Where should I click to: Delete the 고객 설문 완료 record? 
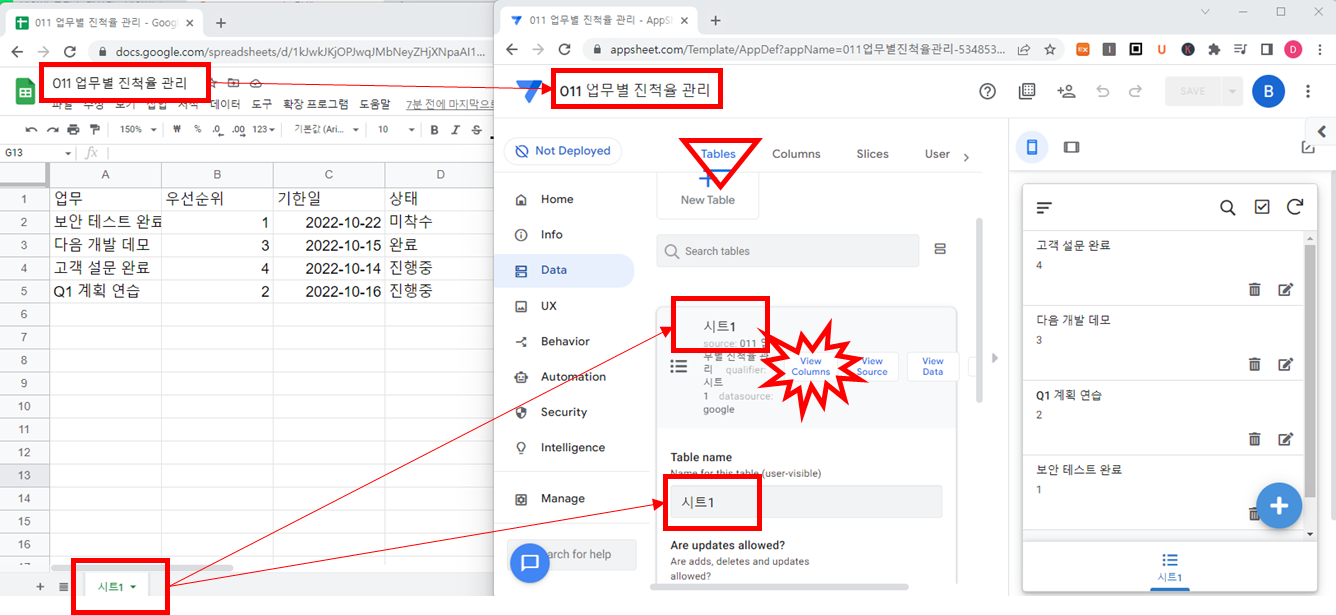point(1255,289)
